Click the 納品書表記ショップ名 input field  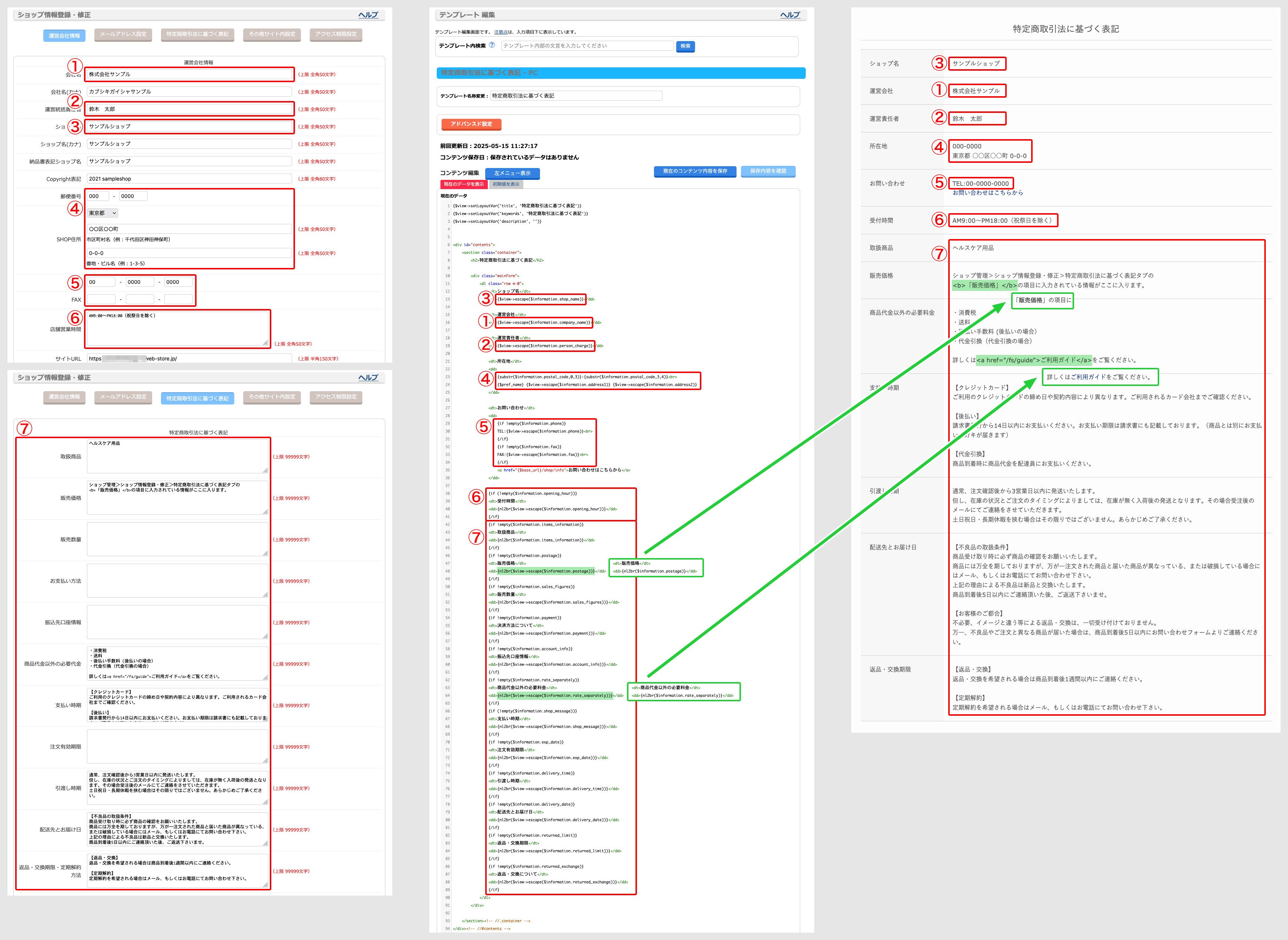[189, 161]
